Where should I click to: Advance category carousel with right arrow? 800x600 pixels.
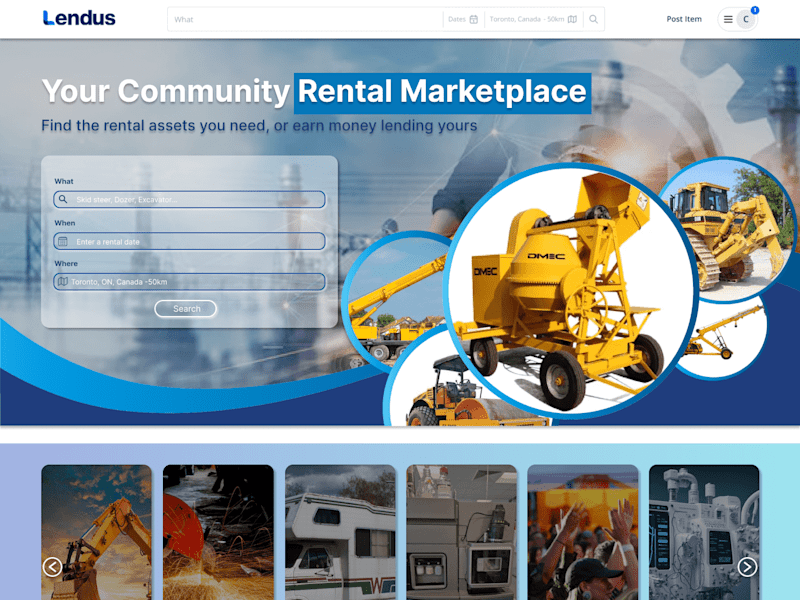(747, 567)
